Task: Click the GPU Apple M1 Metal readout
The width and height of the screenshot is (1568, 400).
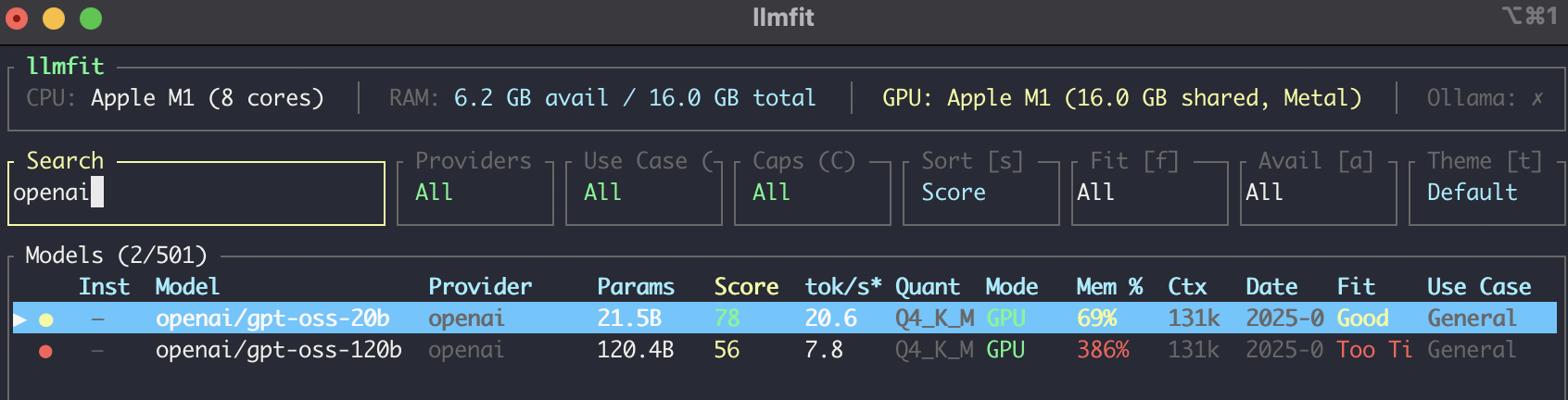Action: tap(1121, 98)
